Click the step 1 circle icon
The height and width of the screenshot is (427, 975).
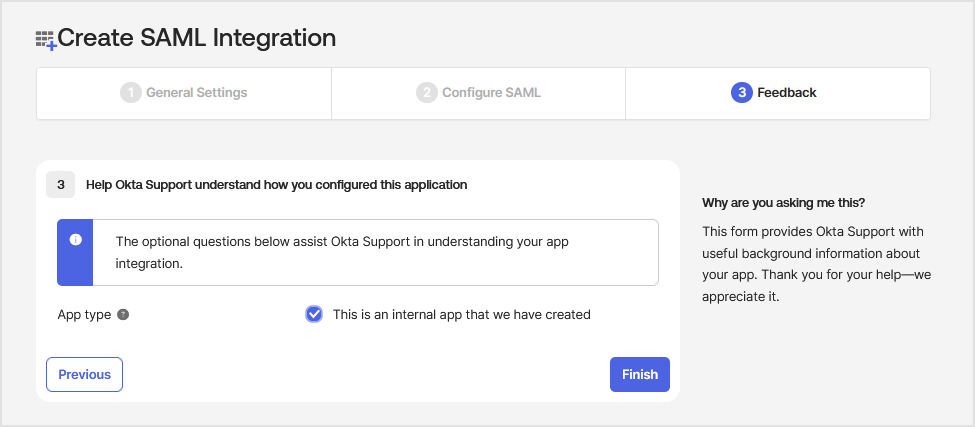pos(131,93)
